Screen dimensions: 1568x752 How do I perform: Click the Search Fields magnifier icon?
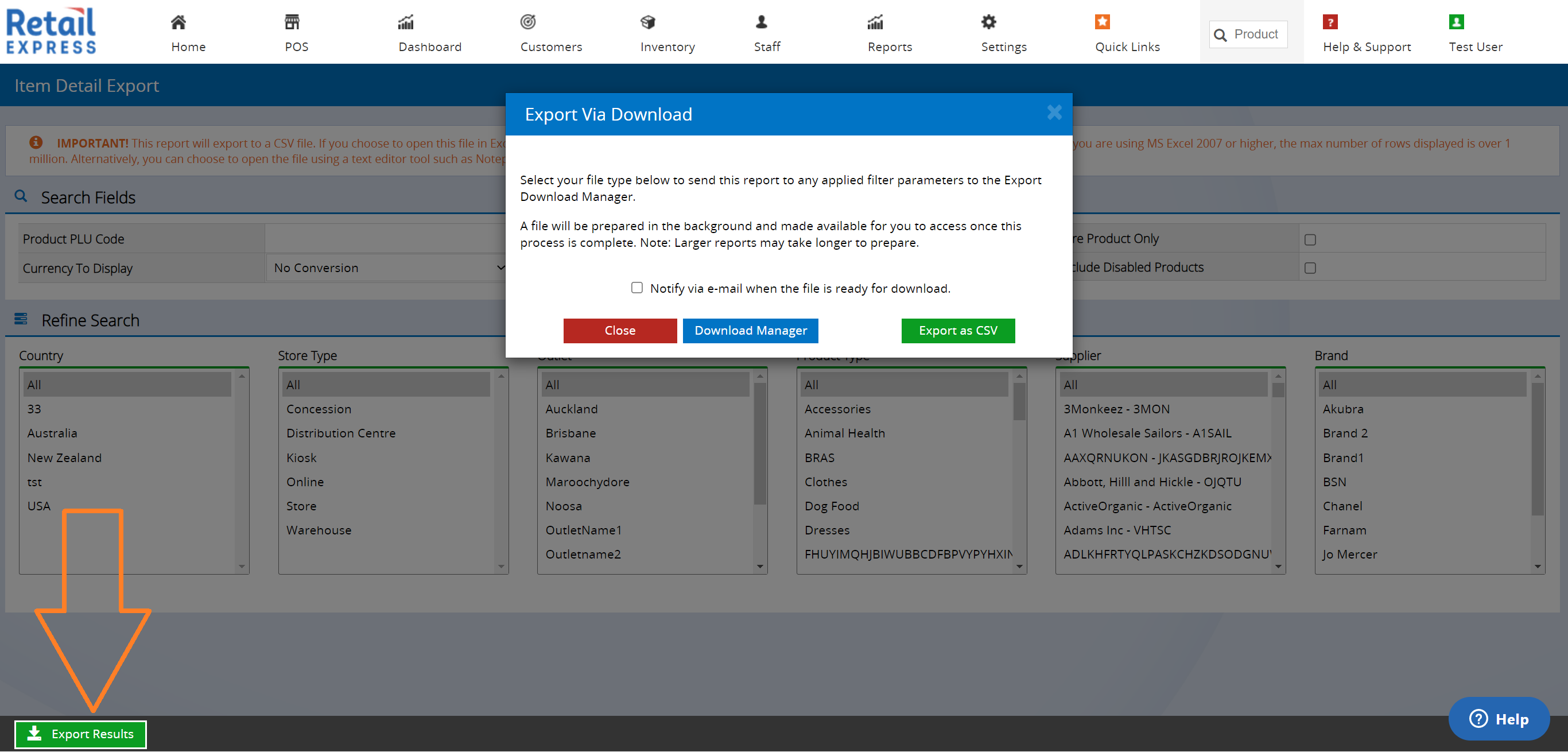[x=21, y=196]
